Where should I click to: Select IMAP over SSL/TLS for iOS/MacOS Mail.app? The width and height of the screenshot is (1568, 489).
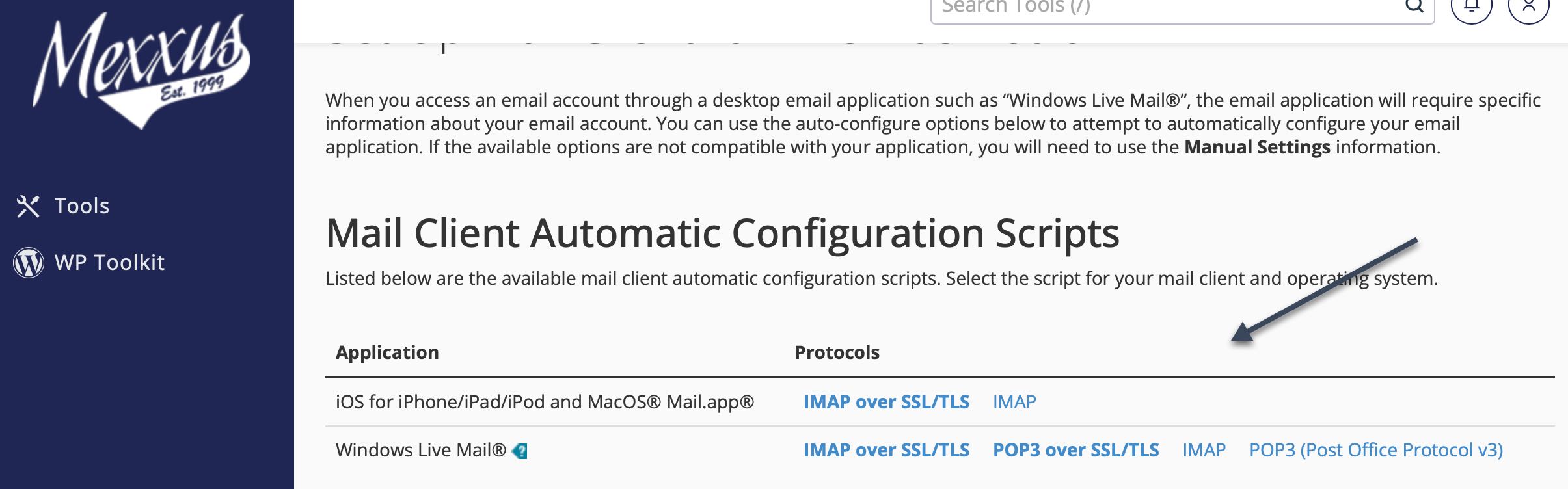(x=886, y=402)
